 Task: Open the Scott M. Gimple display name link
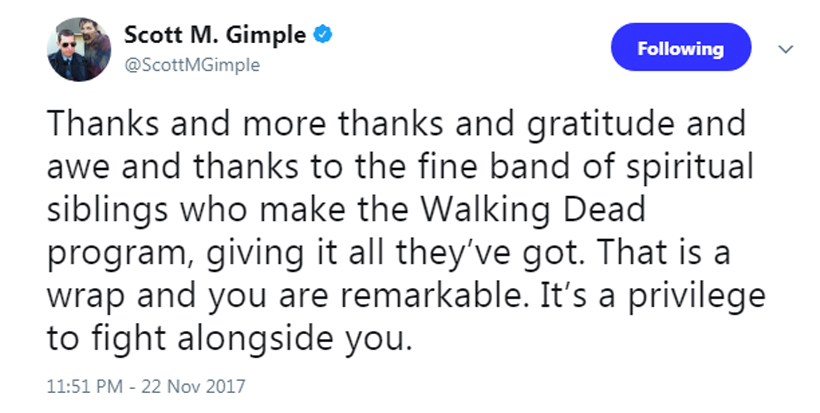click(212, 34)
